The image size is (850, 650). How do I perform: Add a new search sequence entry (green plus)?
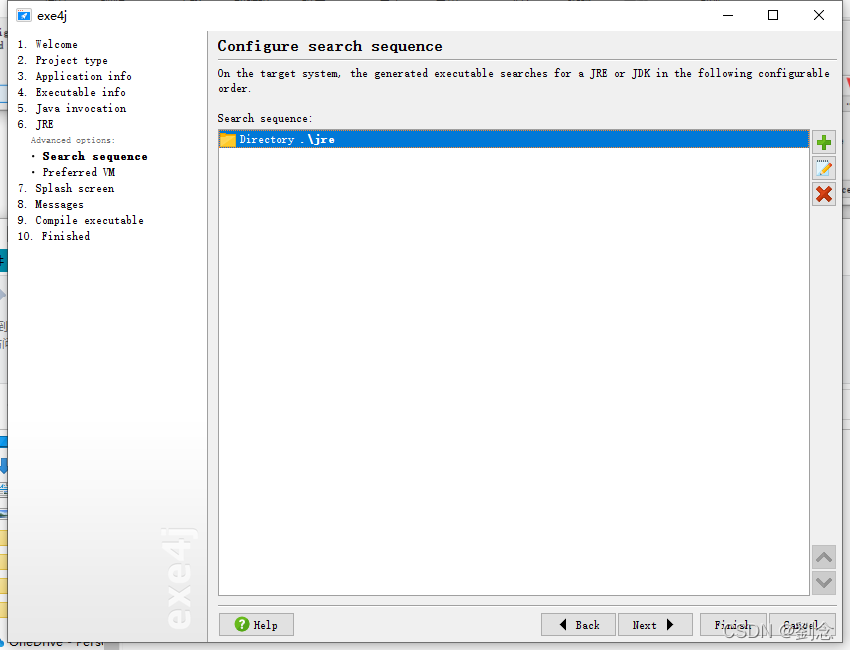[x=823, y=143]
